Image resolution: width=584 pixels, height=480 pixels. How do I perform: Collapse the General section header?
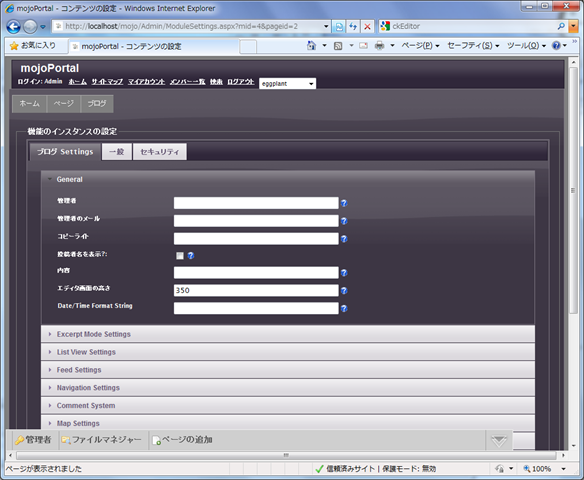coord(288,179)
